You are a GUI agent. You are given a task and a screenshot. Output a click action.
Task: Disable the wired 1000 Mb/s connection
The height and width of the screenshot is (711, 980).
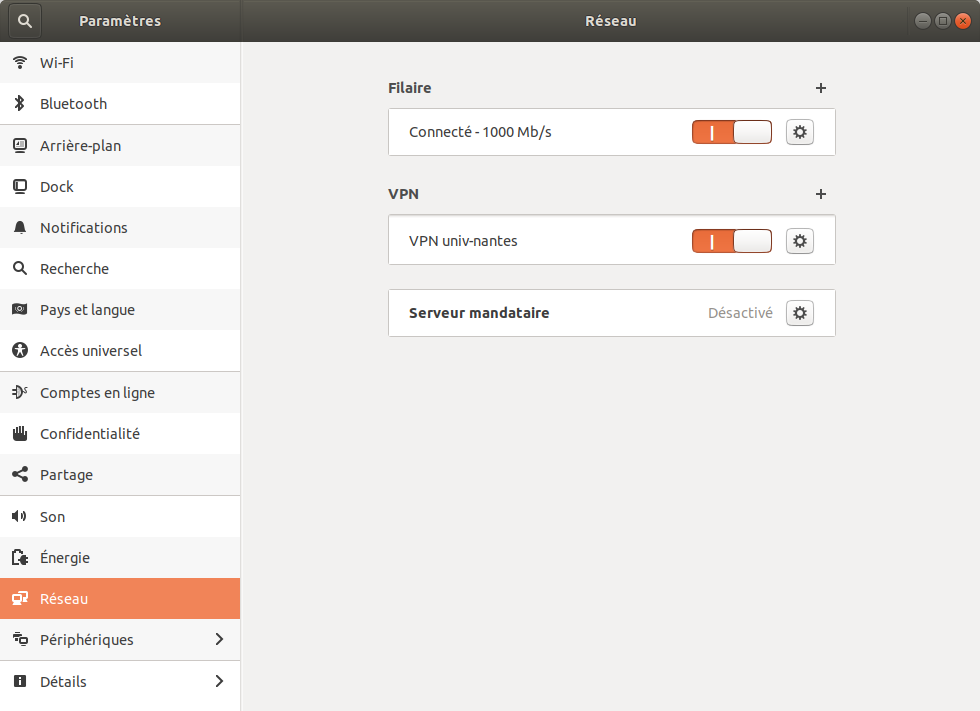click(x=731, y=132)
